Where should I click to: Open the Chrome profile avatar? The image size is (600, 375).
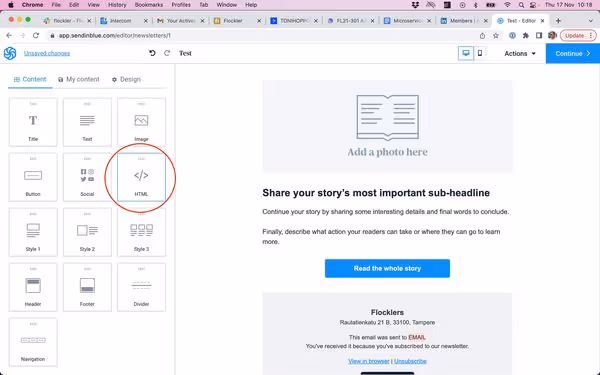(552, 36)
